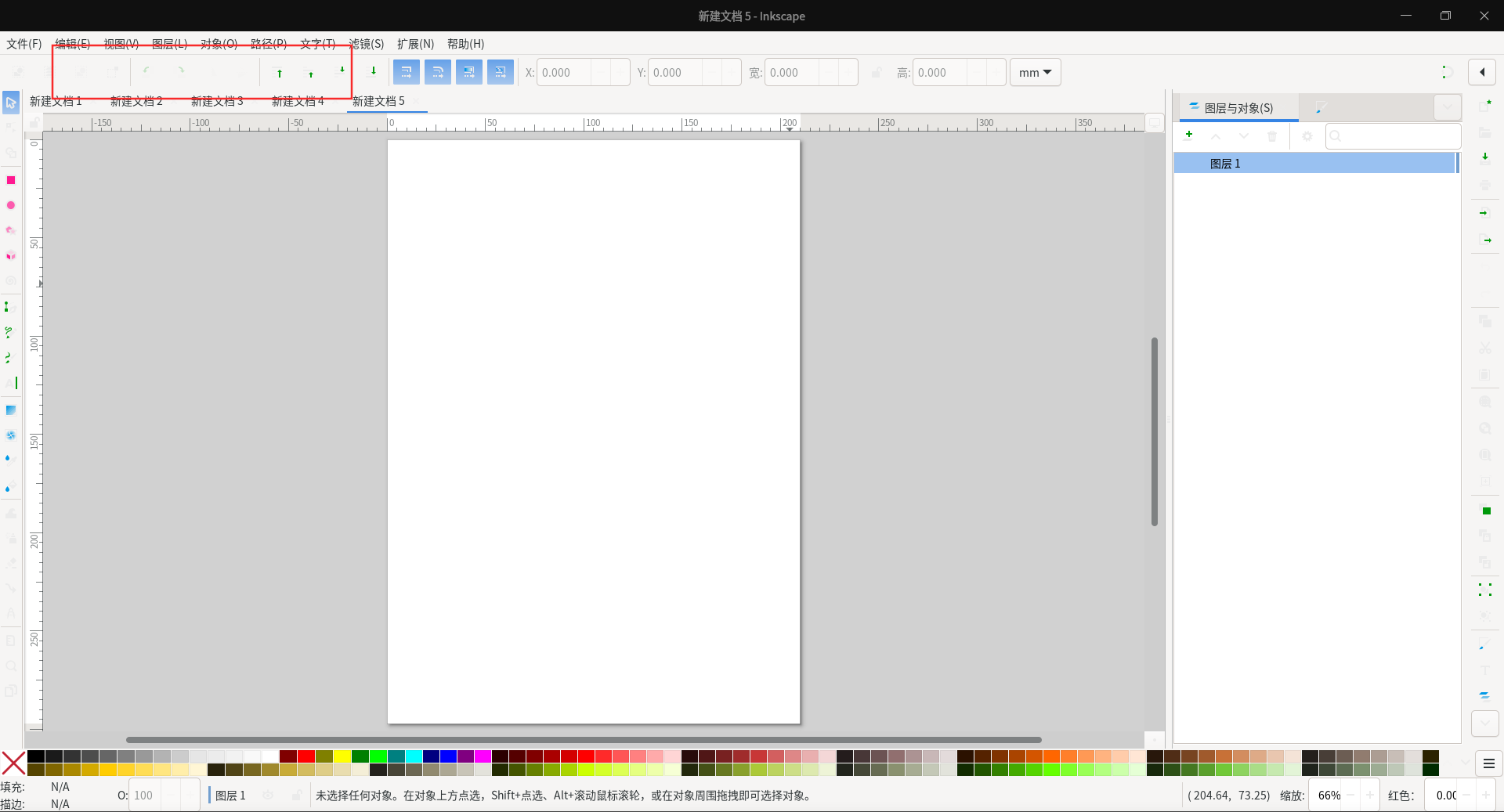Switch to 图层与对象(S) panel tab
The image size is (1504, 812).
pyautogui.click(x=1238, y=108)
